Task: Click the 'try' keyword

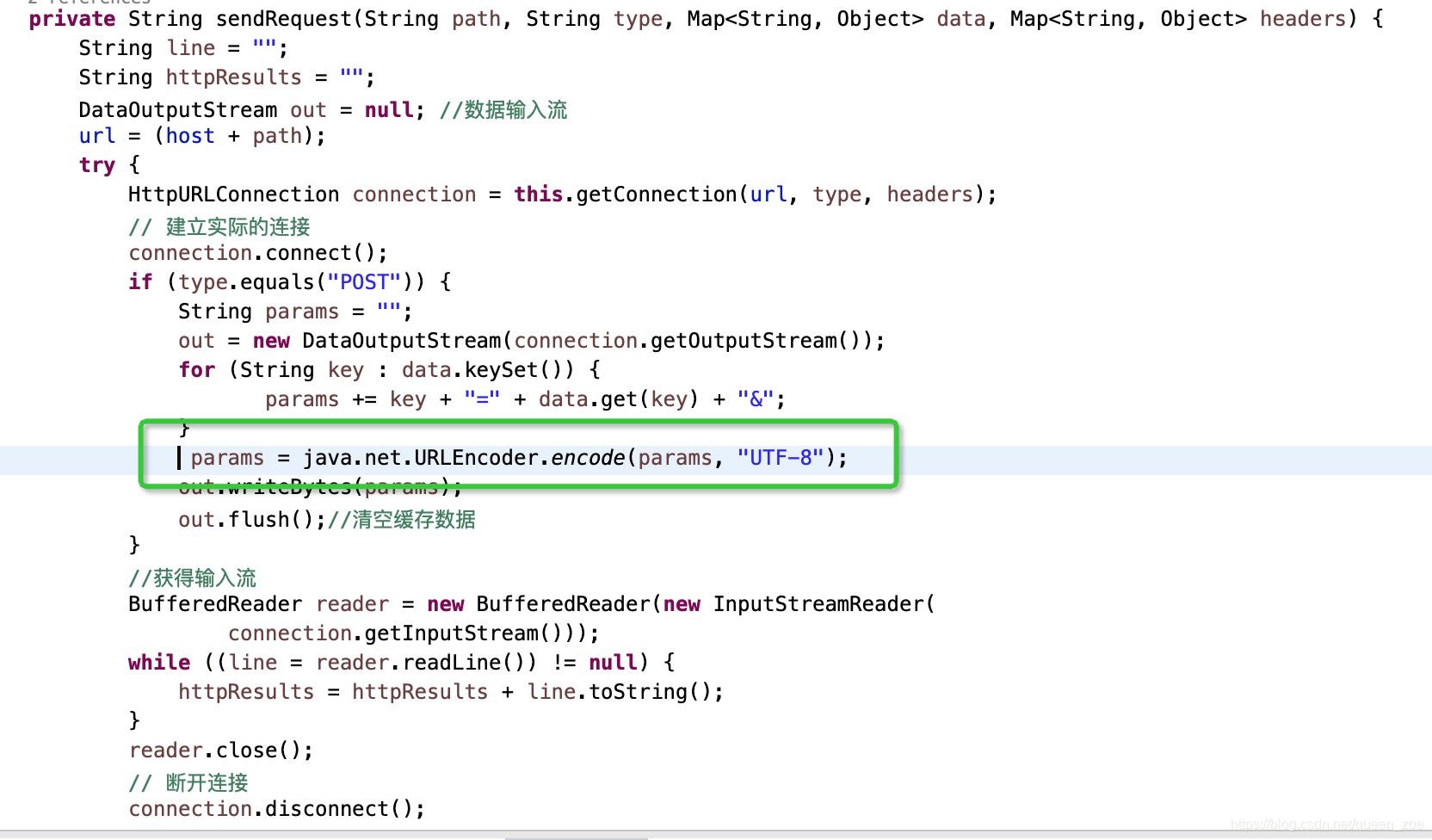Action: (x=97, y=165)
